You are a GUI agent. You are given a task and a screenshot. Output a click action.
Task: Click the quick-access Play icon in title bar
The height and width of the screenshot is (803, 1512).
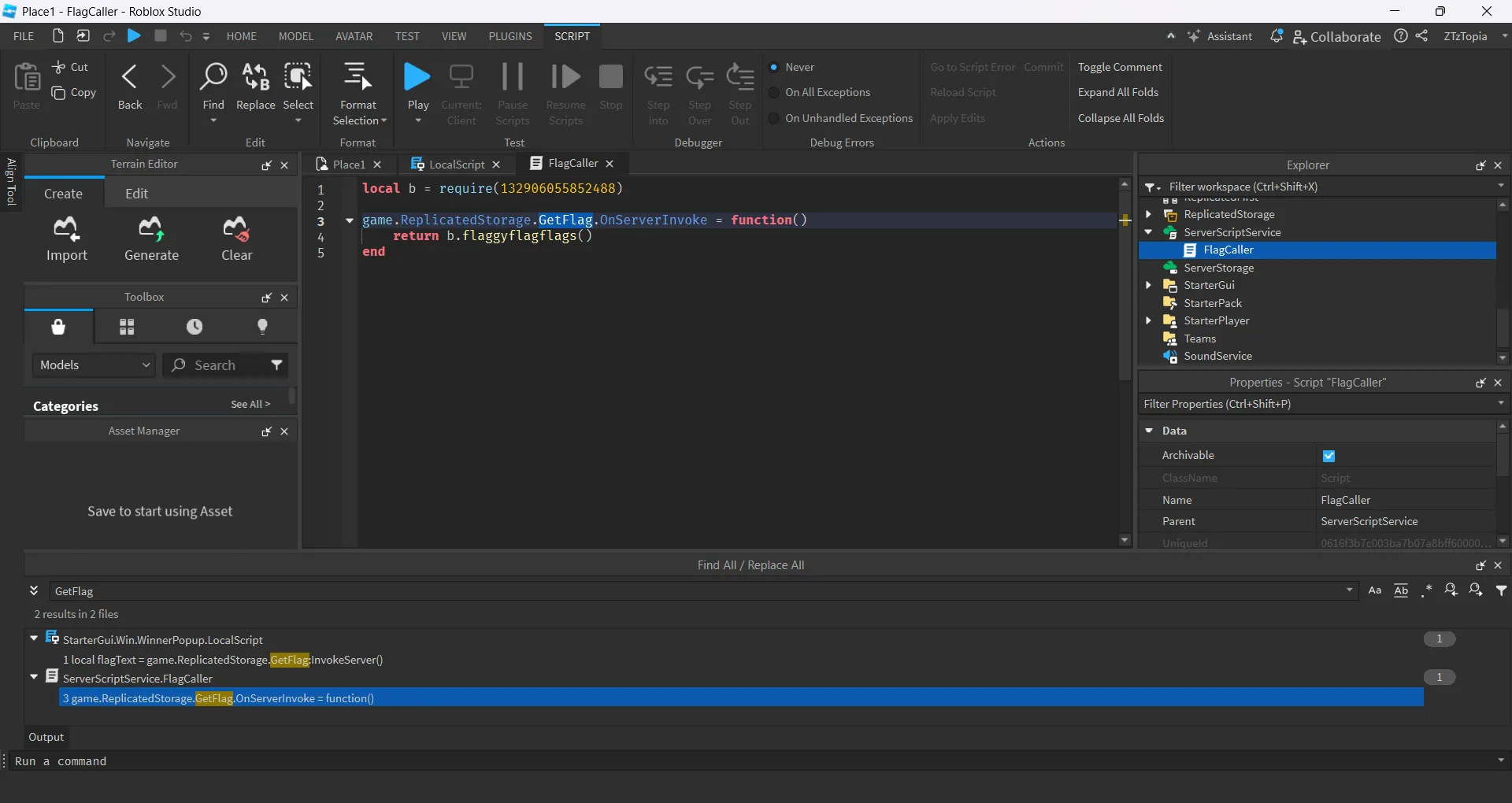pos(134,36)
